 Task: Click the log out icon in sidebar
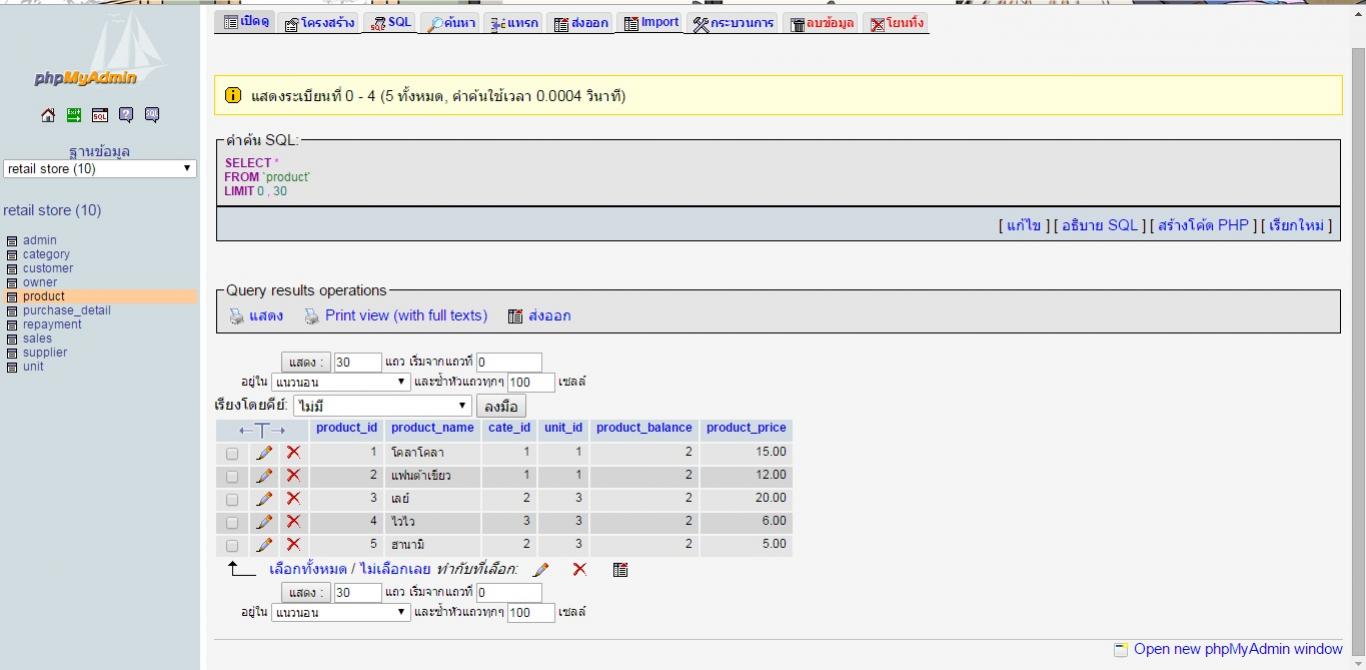(x=74, y=114)
